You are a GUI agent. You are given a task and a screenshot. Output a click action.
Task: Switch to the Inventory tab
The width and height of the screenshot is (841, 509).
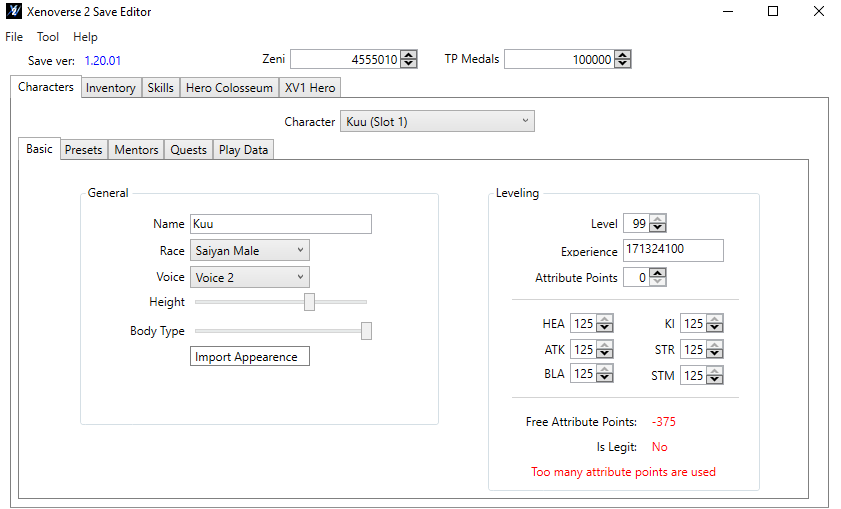pos(110,88)
